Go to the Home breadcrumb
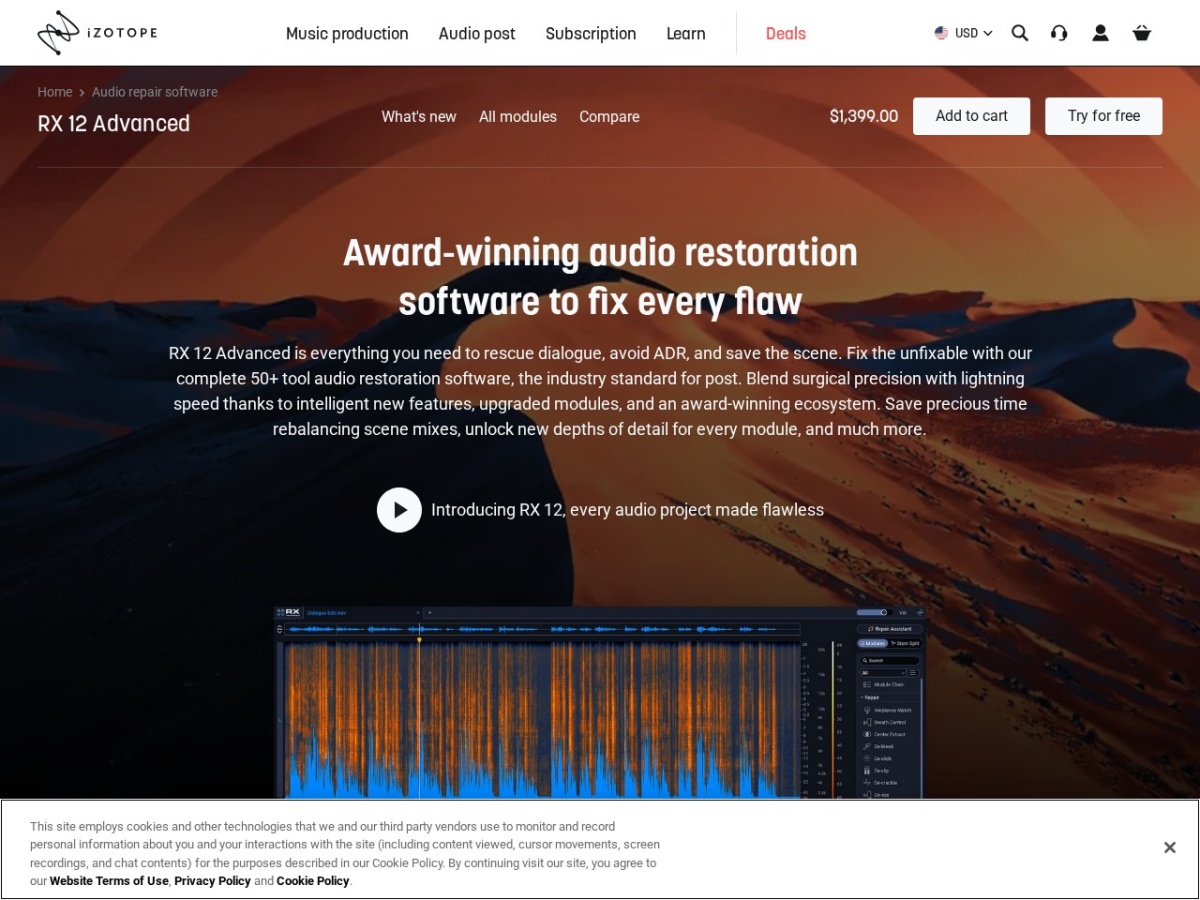1200x900 pixels. coord(55,92)
